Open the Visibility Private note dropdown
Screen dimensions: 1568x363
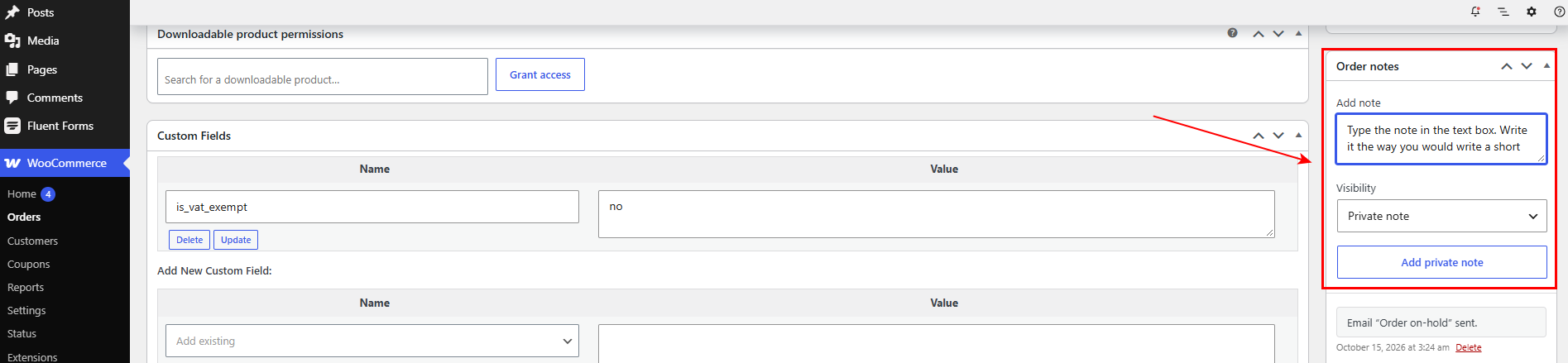tap(1442, 216)
